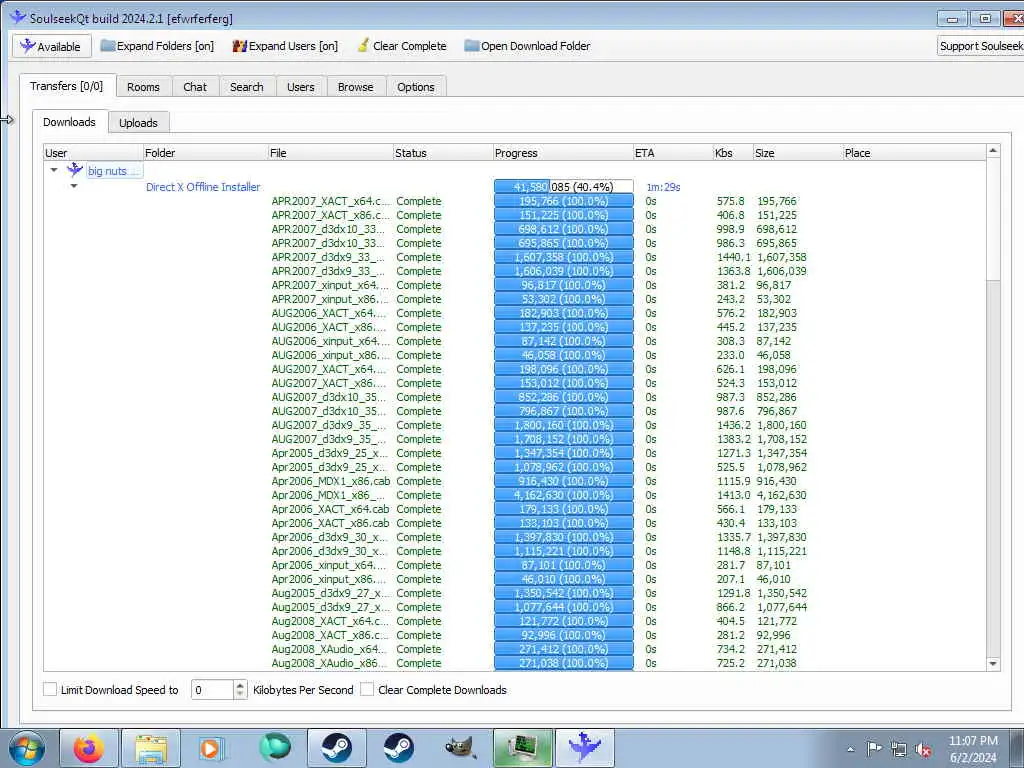Image resolution: width=1024 pixels, height=768 pixels.
Task: Click the scrollbar down arrow
Action: point(993,664)
